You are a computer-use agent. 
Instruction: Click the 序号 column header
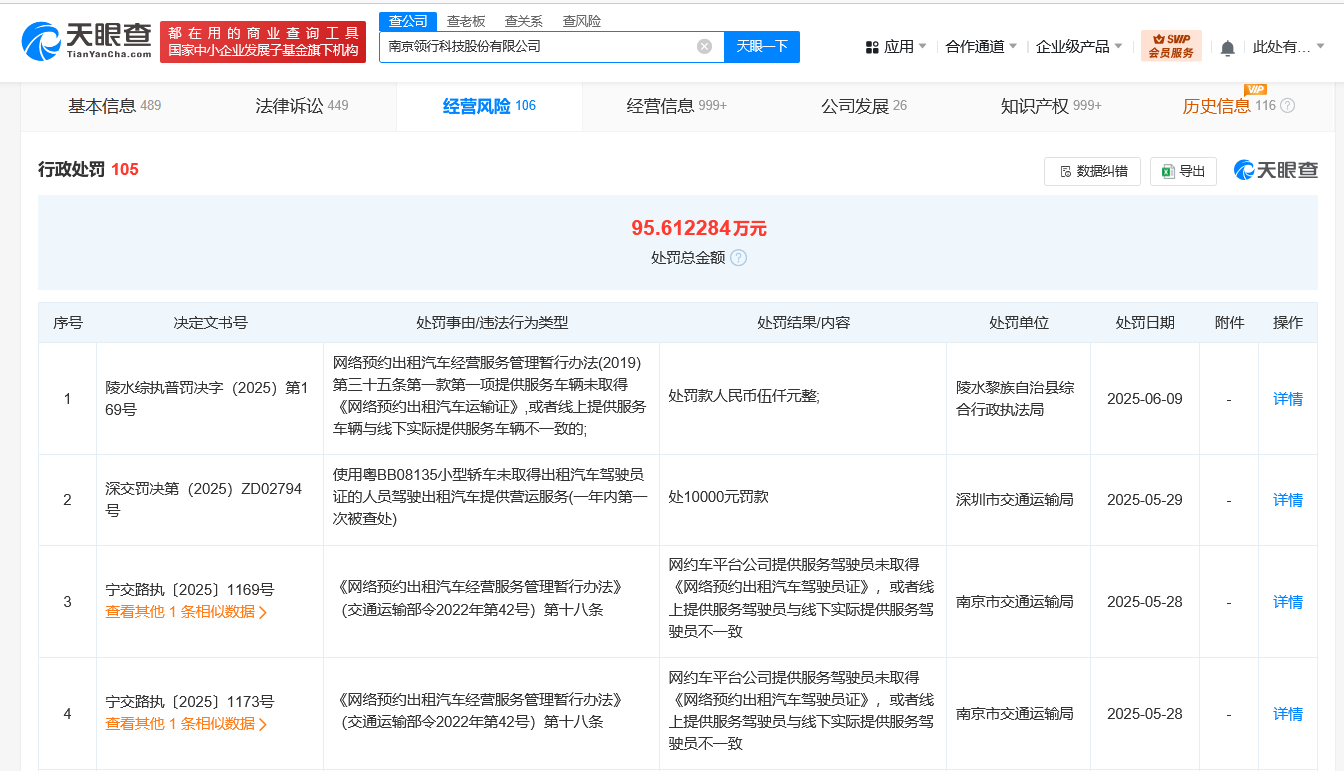[x=68, y=323]
